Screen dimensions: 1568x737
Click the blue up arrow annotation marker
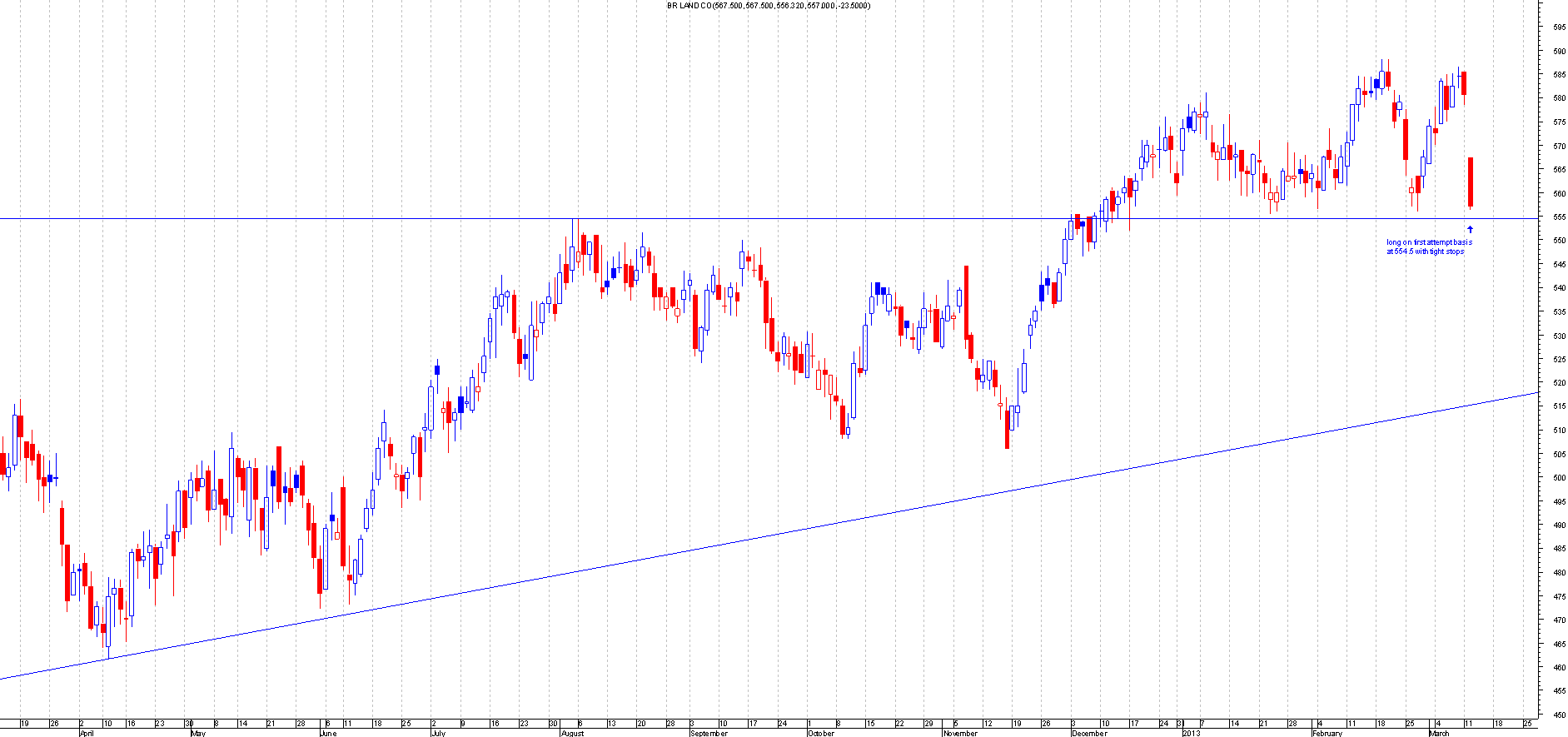1470,229
